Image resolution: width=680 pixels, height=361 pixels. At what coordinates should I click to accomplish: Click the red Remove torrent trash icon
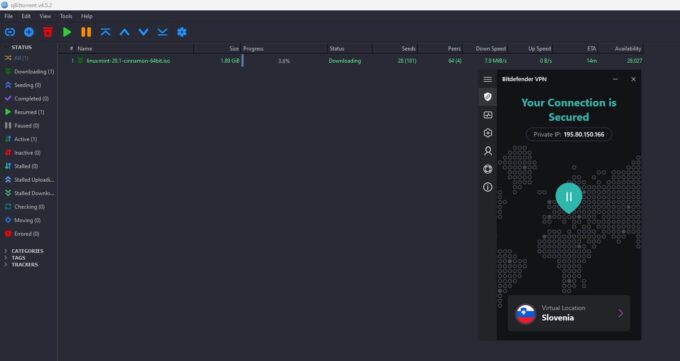(x=48, y=32)
